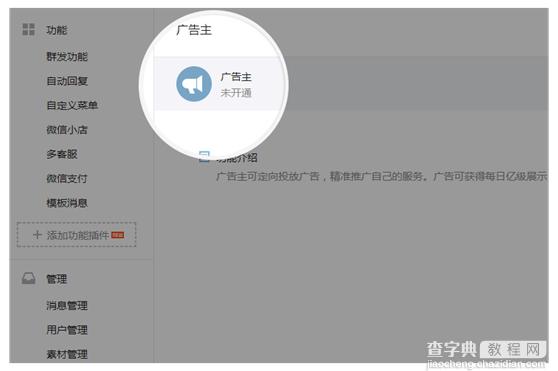Select 素材管理 menu item
The image size is (558, 371).
point(67,354)
